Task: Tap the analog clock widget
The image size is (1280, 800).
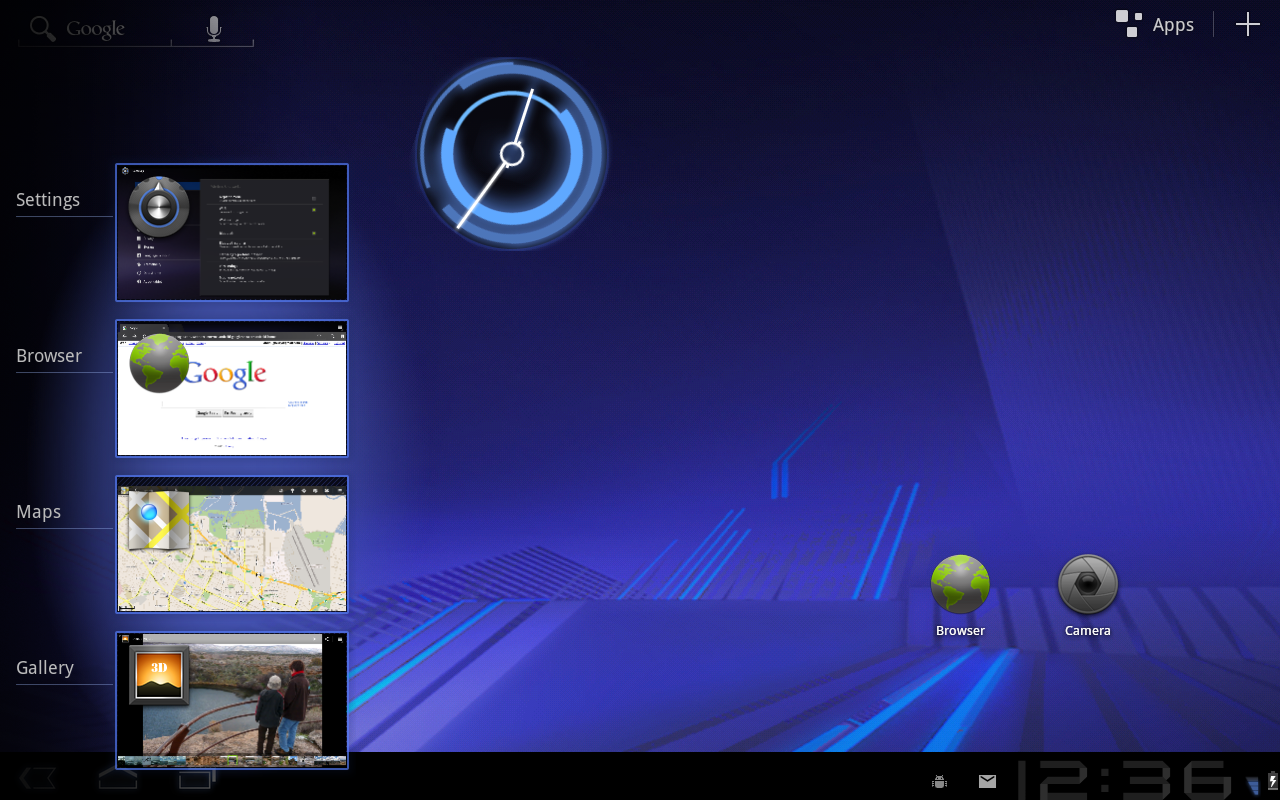Action: click(512, 154)
